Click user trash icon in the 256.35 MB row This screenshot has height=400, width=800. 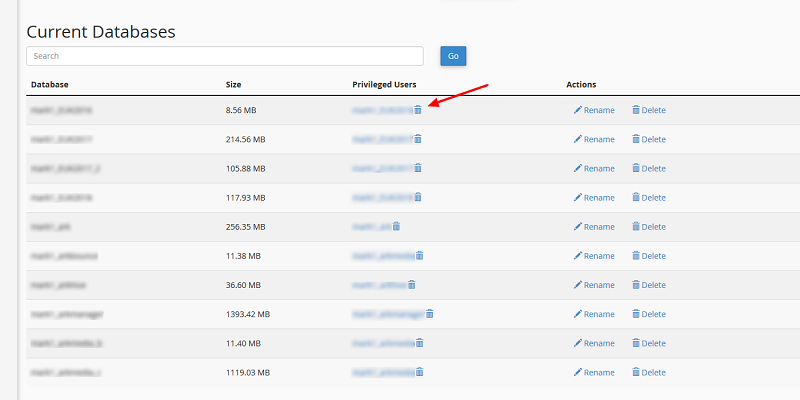point(396,227)
